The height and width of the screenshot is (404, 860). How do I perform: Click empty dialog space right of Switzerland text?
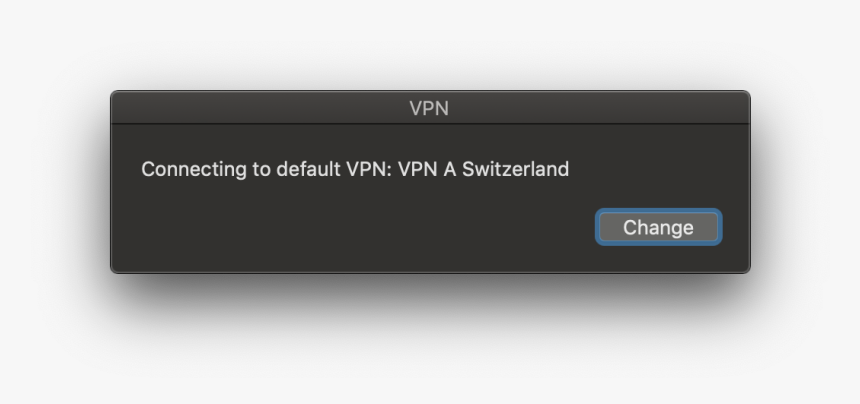pos(658,169)
